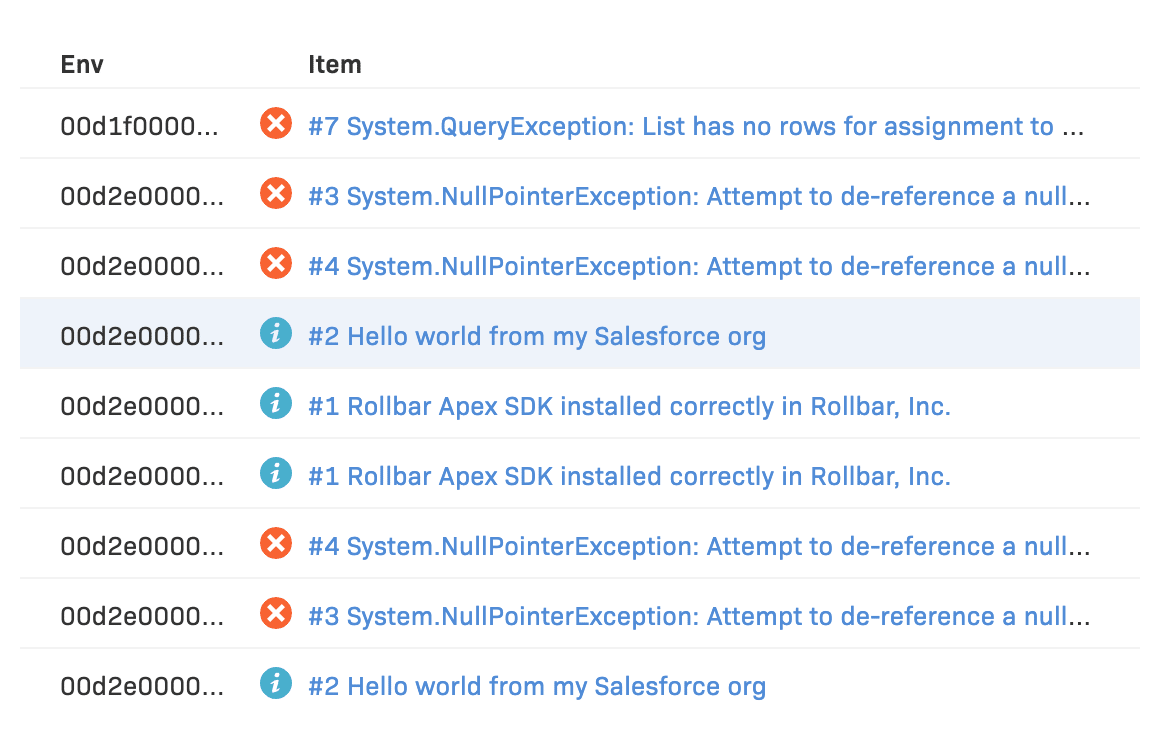Click error icon on first #3 NullPointerException row
Screen dimensions: 1160x747
pos(275,194)
